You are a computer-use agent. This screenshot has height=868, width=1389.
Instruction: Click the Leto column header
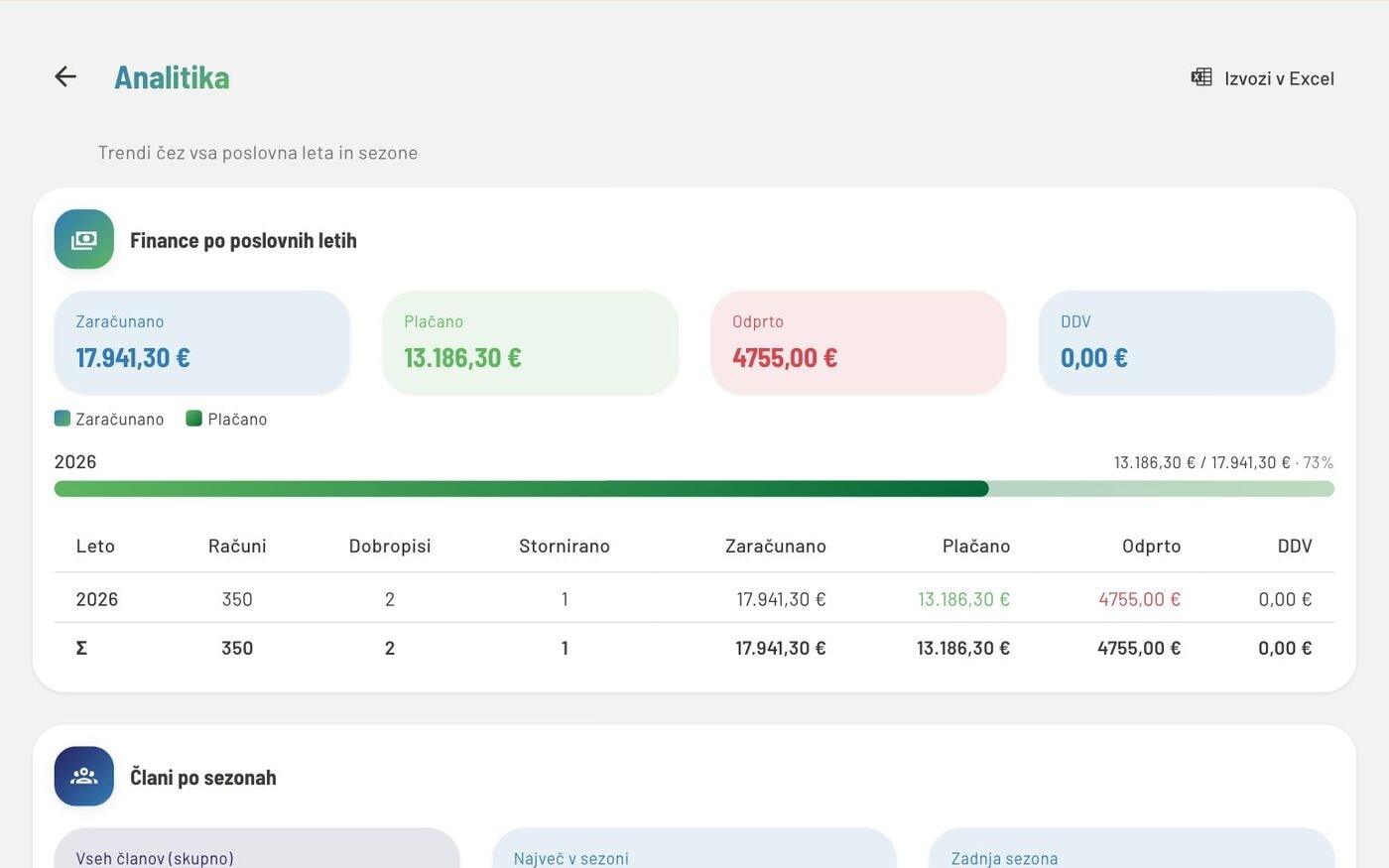(x=95, y=546)
